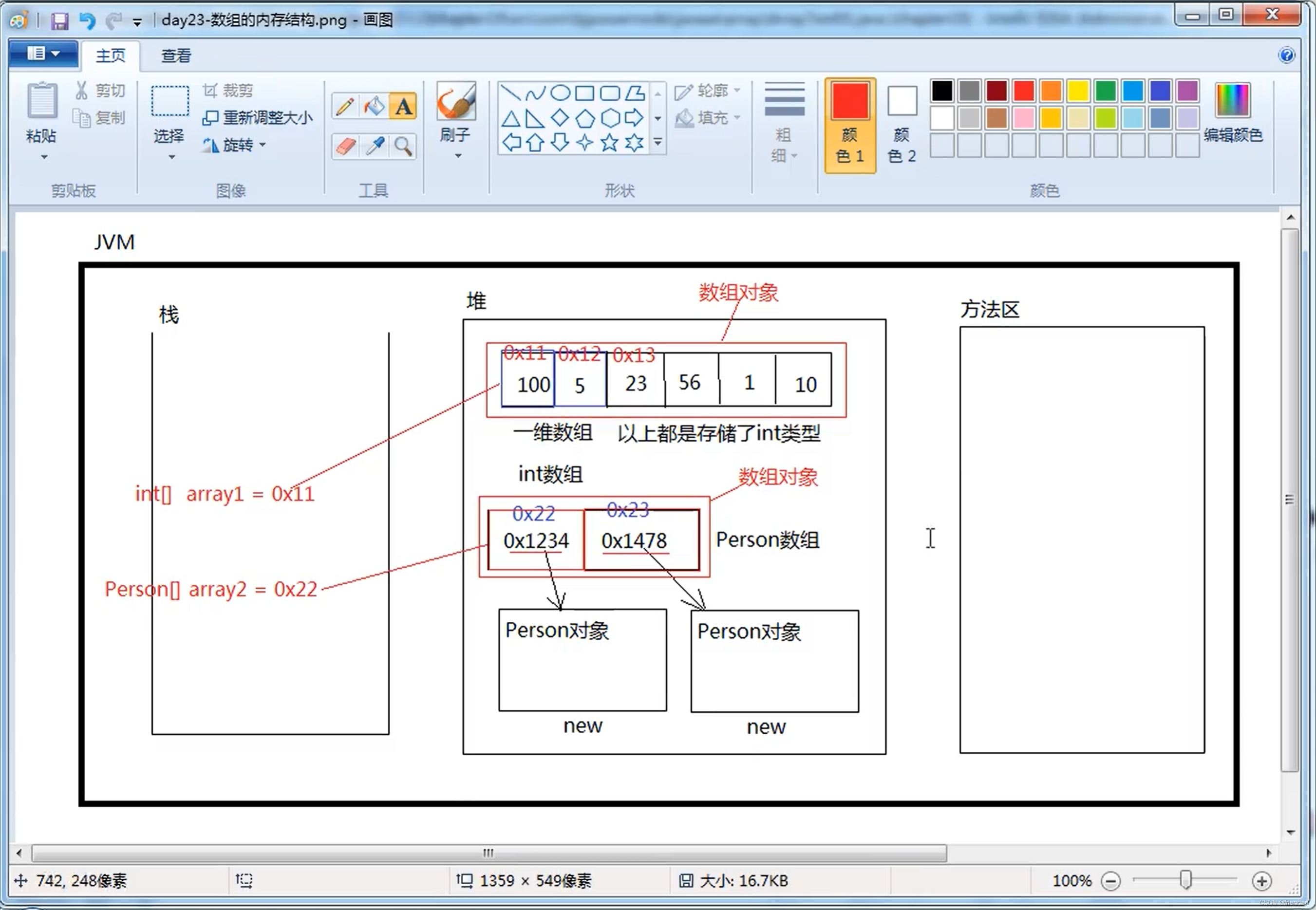Click the Copy button

[x=100, y=118]
